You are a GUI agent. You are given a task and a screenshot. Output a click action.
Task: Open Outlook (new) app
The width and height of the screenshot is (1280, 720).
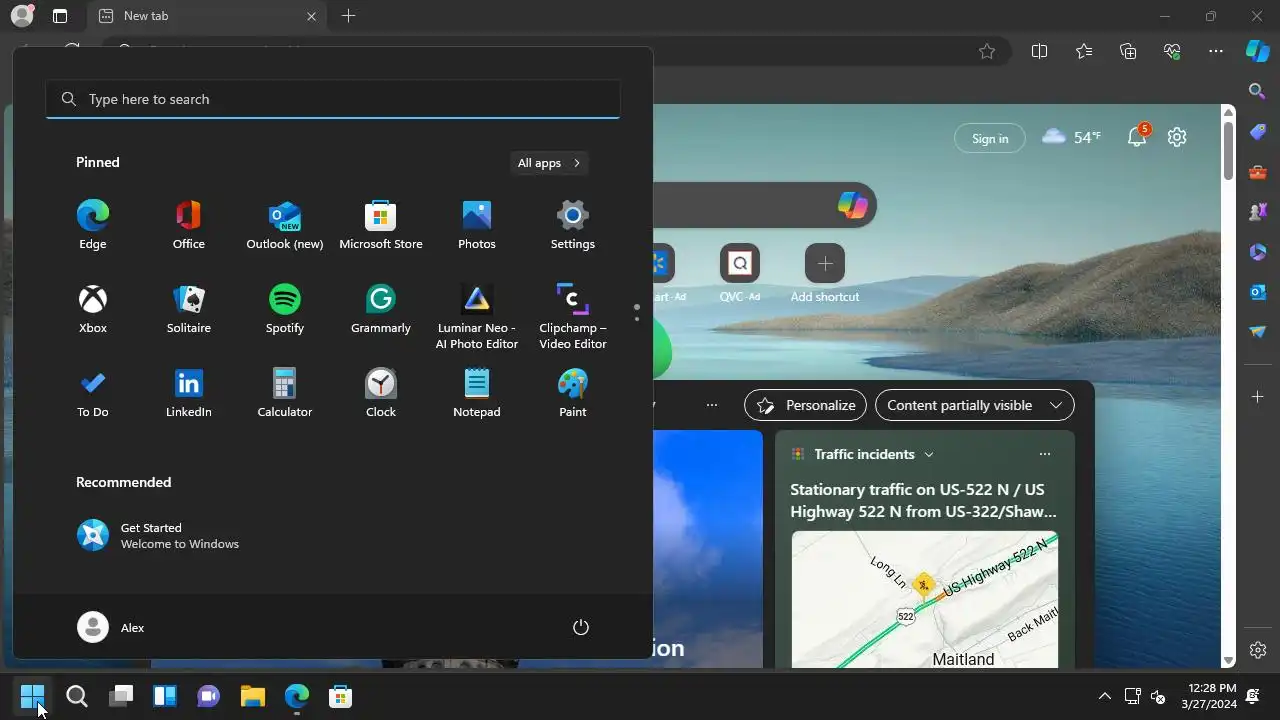click(285, 225)
